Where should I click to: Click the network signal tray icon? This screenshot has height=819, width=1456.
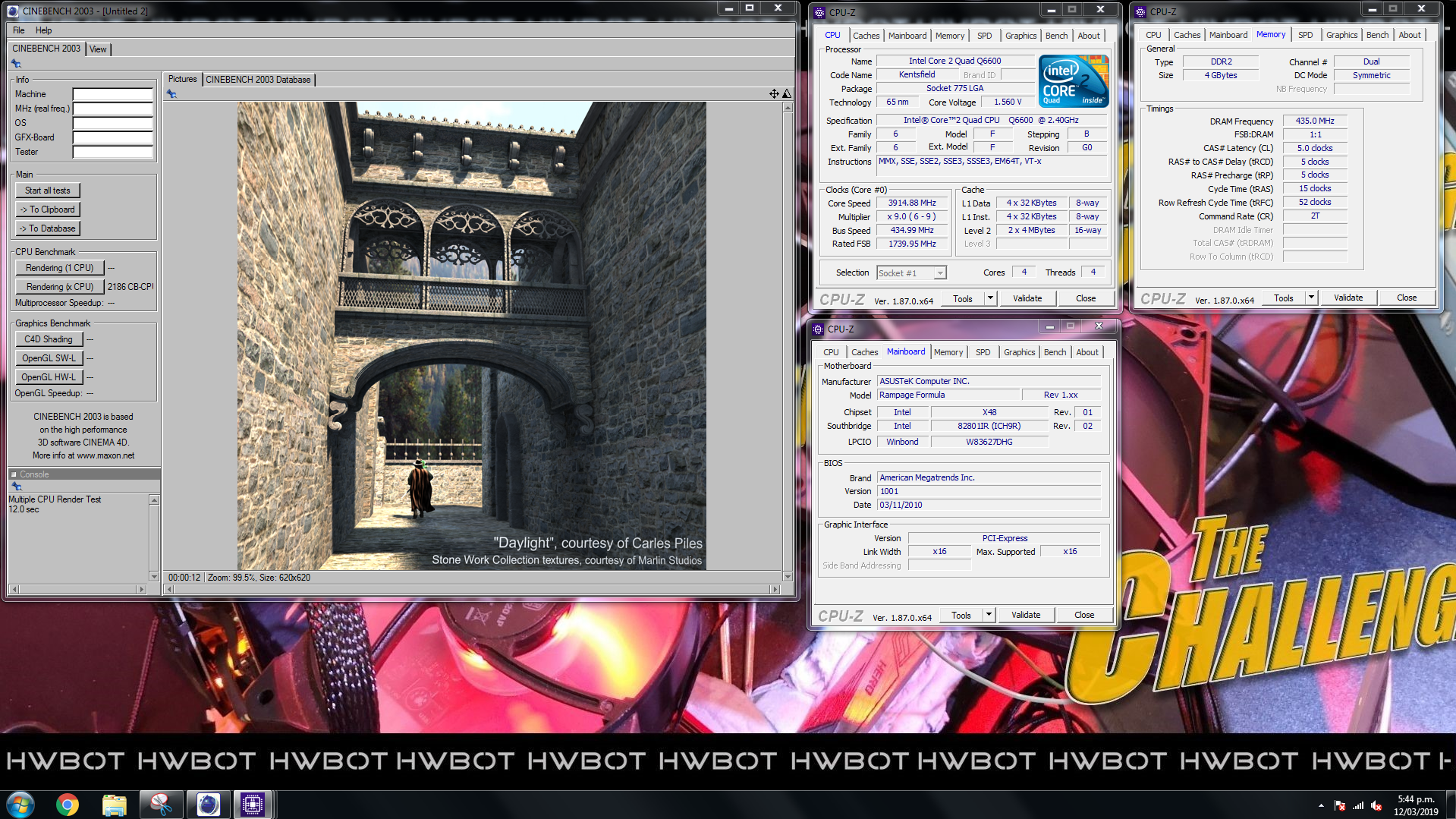tap(1358, 806)
